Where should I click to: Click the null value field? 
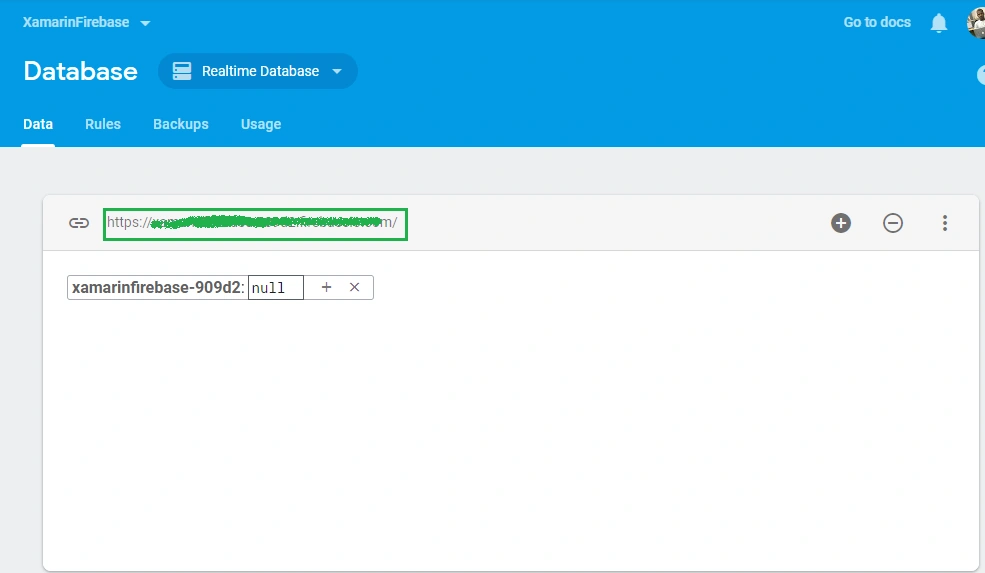(x=276, y=288)
